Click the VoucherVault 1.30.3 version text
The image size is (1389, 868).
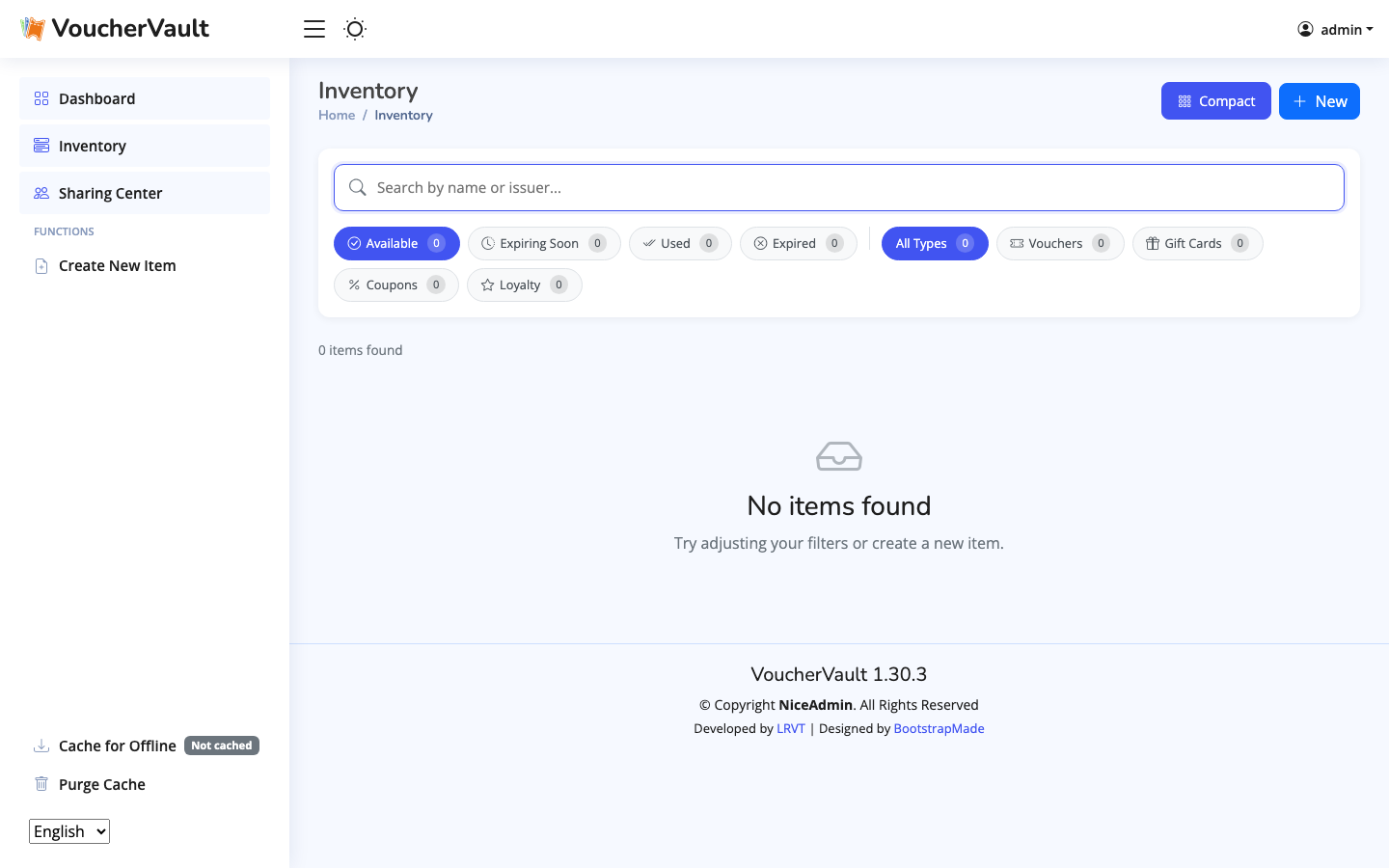pyautogui.click(x=839, y=674)
